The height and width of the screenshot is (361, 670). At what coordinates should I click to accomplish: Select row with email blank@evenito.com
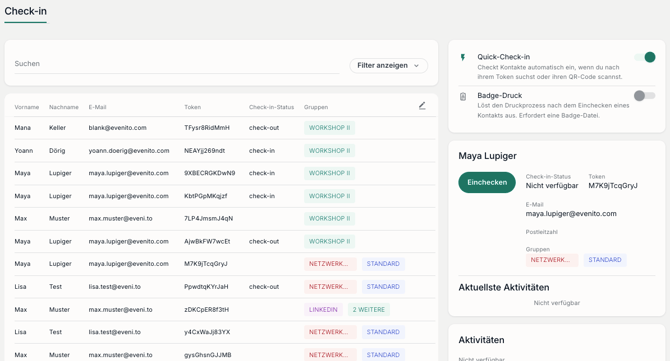click(x=225, y=128)
